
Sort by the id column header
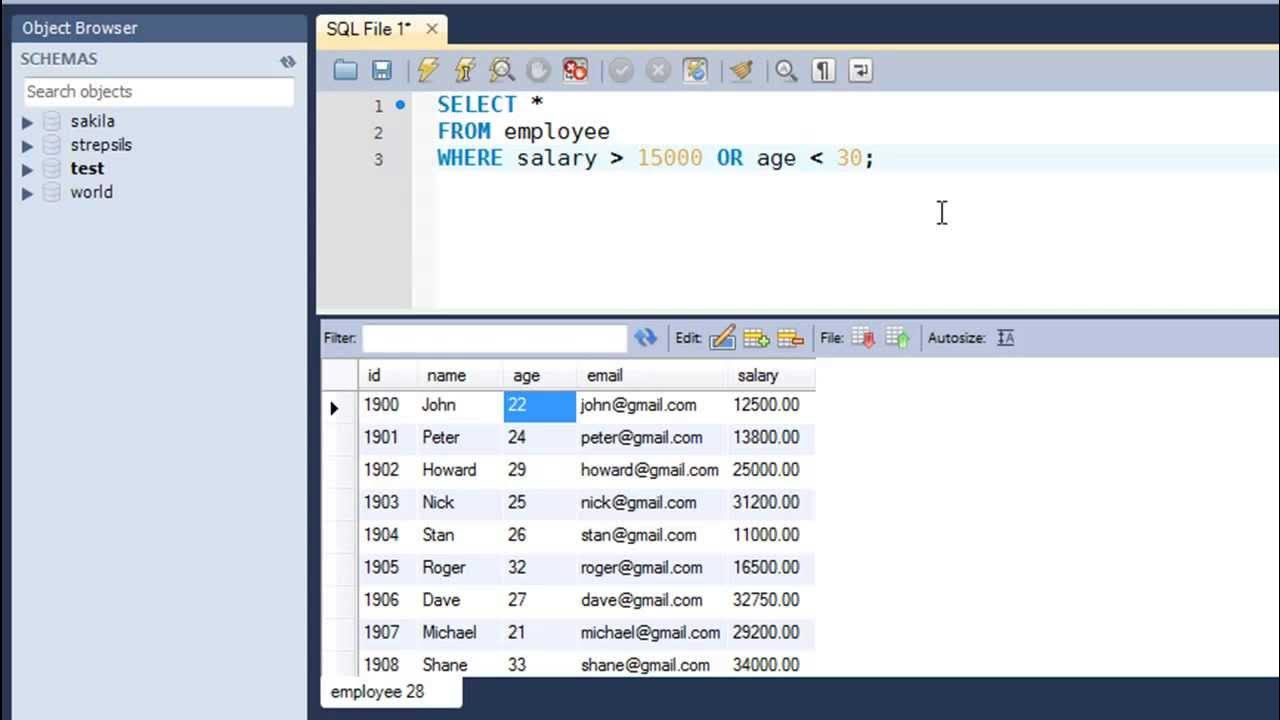[387, 375]
